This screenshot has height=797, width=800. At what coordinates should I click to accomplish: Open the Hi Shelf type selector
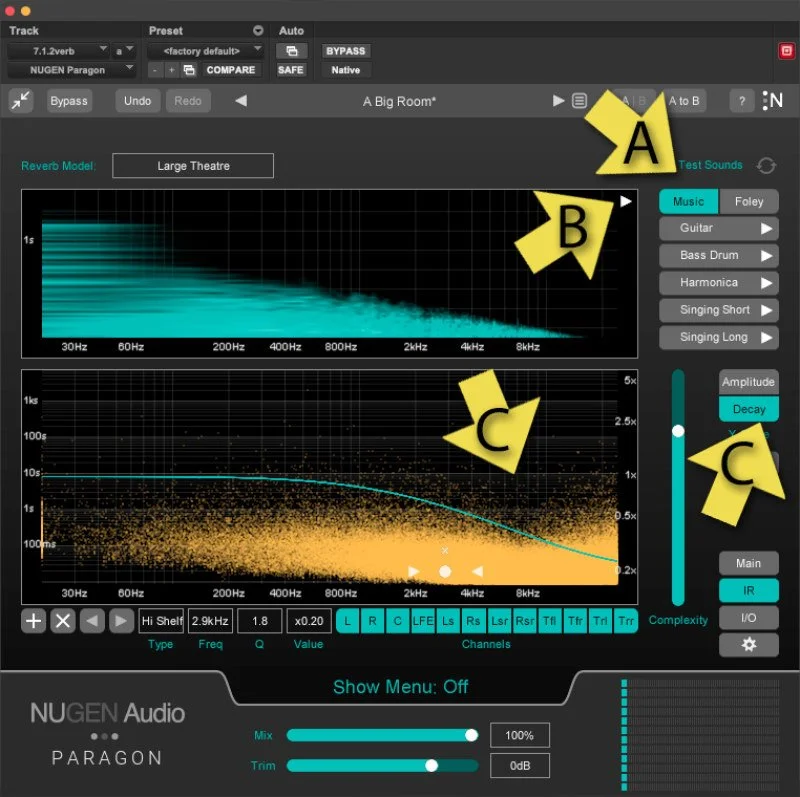(x=162, y=621)
